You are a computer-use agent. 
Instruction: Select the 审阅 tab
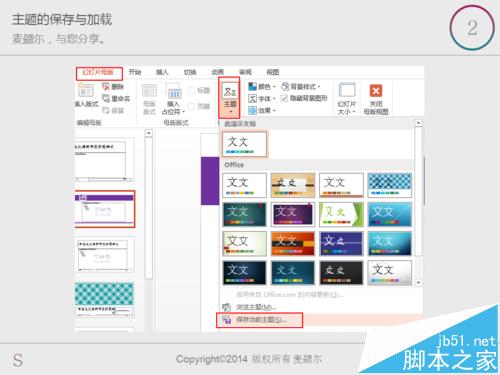(245, 72)
